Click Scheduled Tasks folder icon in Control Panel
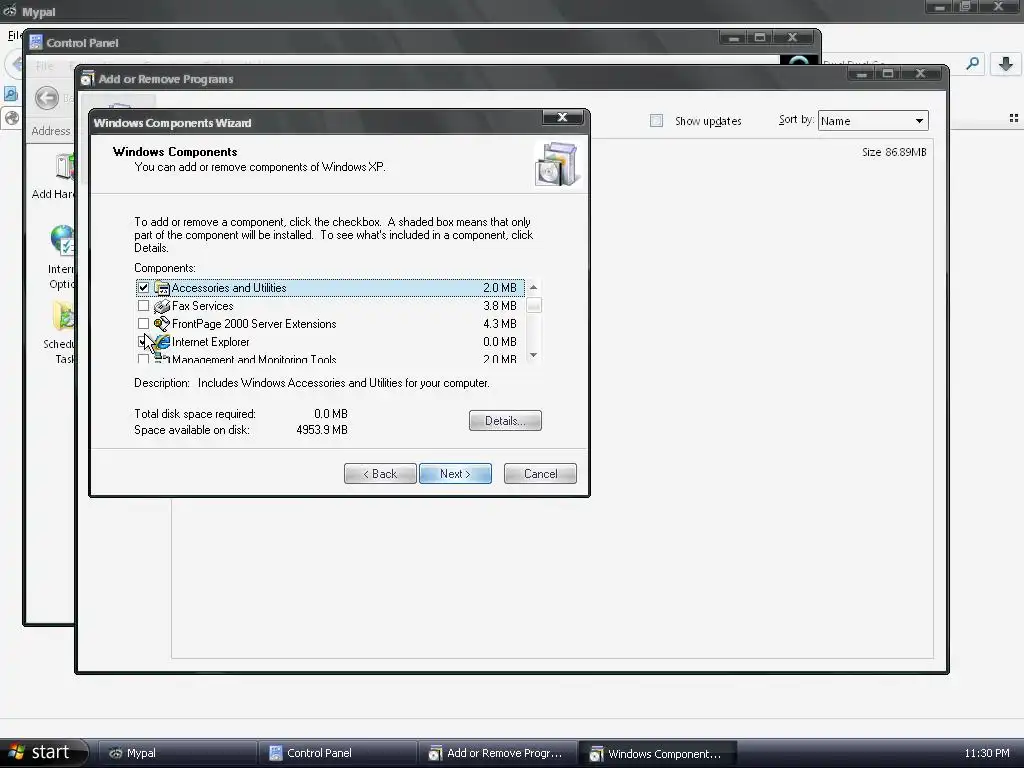 [65, 316]
